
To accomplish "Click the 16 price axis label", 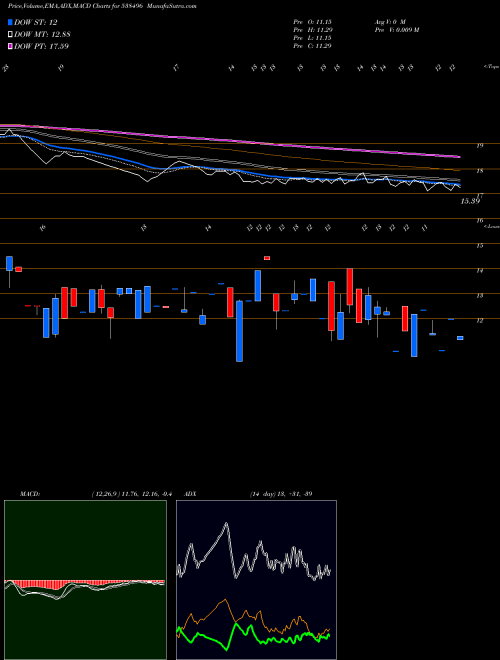I will pos(479,220).
